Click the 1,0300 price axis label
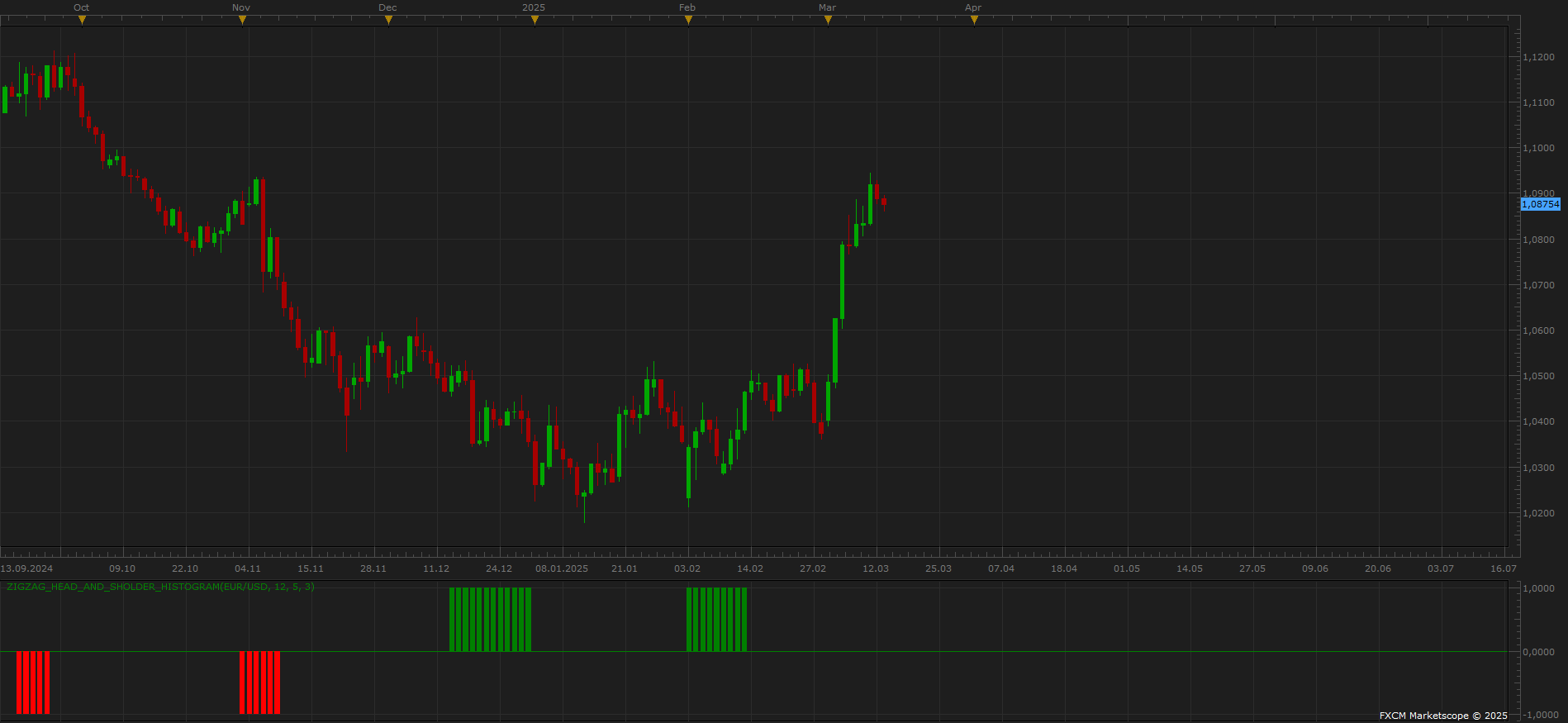This screenshot has width=1568, height=723. point(1538,468)
